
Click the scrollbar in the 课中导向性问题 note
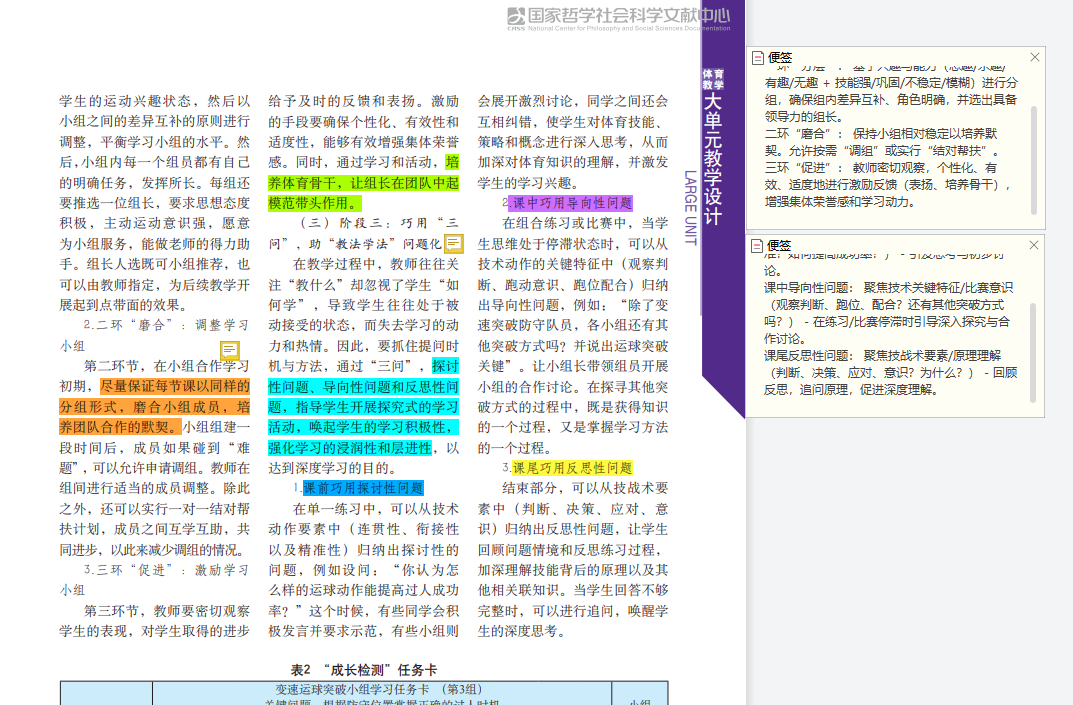[1033, 352]
